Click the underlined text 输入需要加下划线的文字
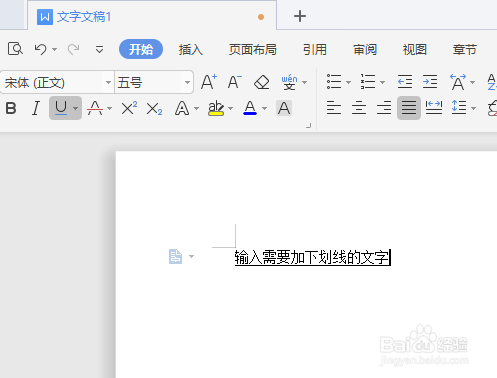 [x=312, y=258]
